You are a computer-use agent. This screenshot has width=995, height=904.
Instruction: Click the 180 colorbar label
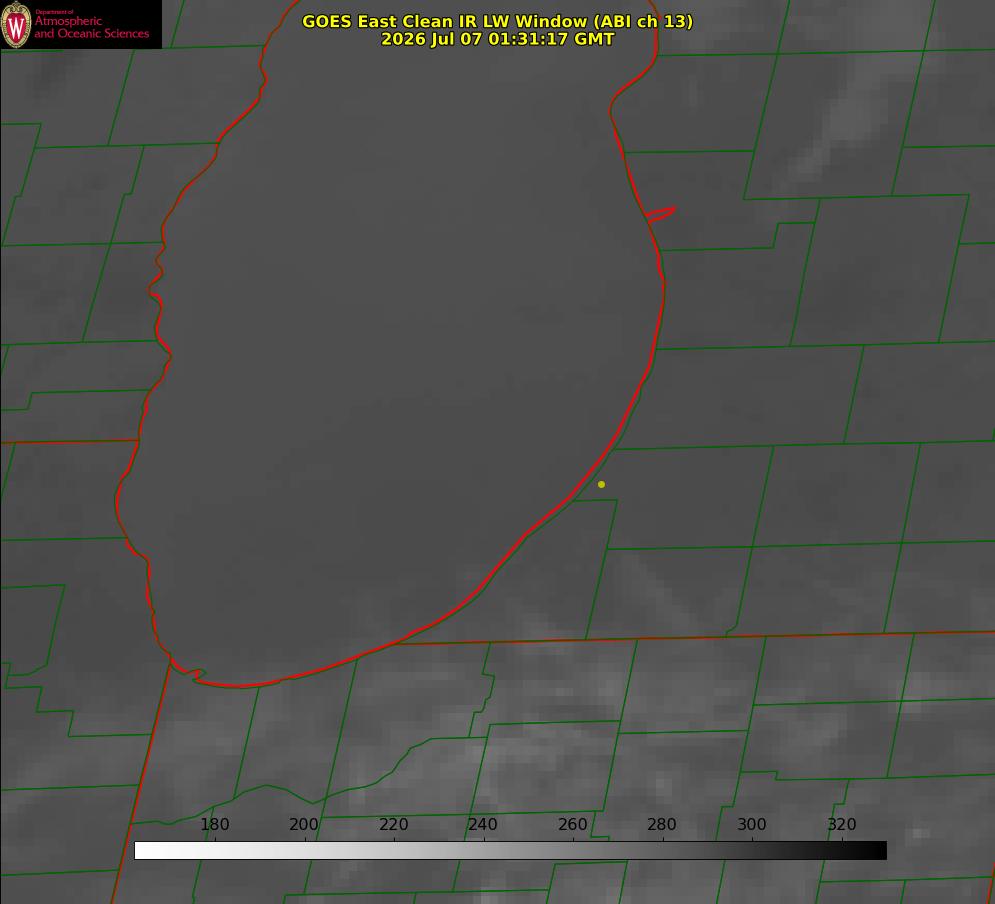coord(214,824)
